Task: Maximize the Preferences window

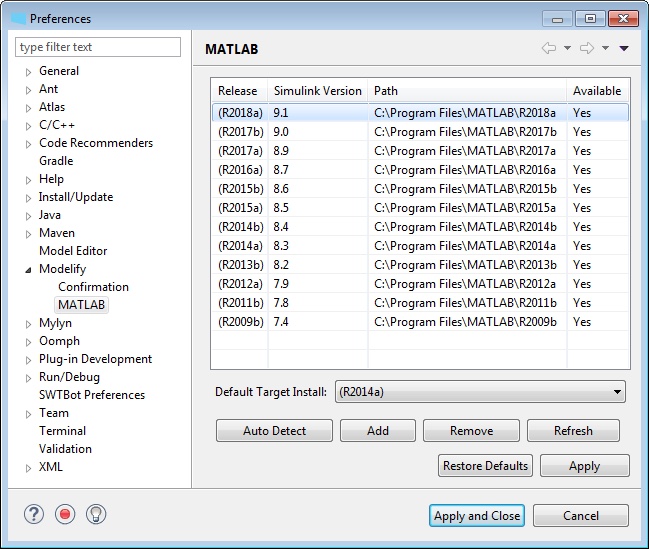Action: [x=590, y=19]
